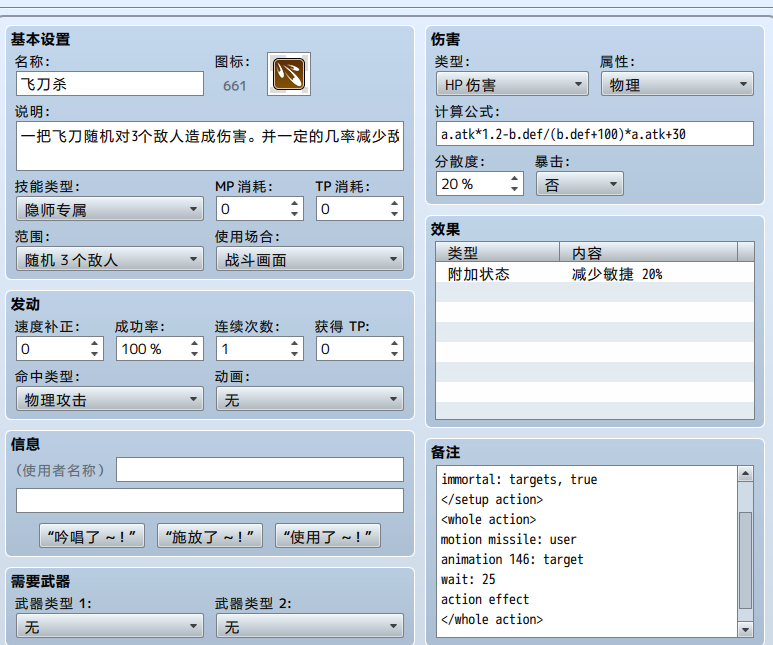Image resolution: width=773 pixels, height=645 pixels.
Task: Click the 成功率 100 % value field
Action: [152, 349]
